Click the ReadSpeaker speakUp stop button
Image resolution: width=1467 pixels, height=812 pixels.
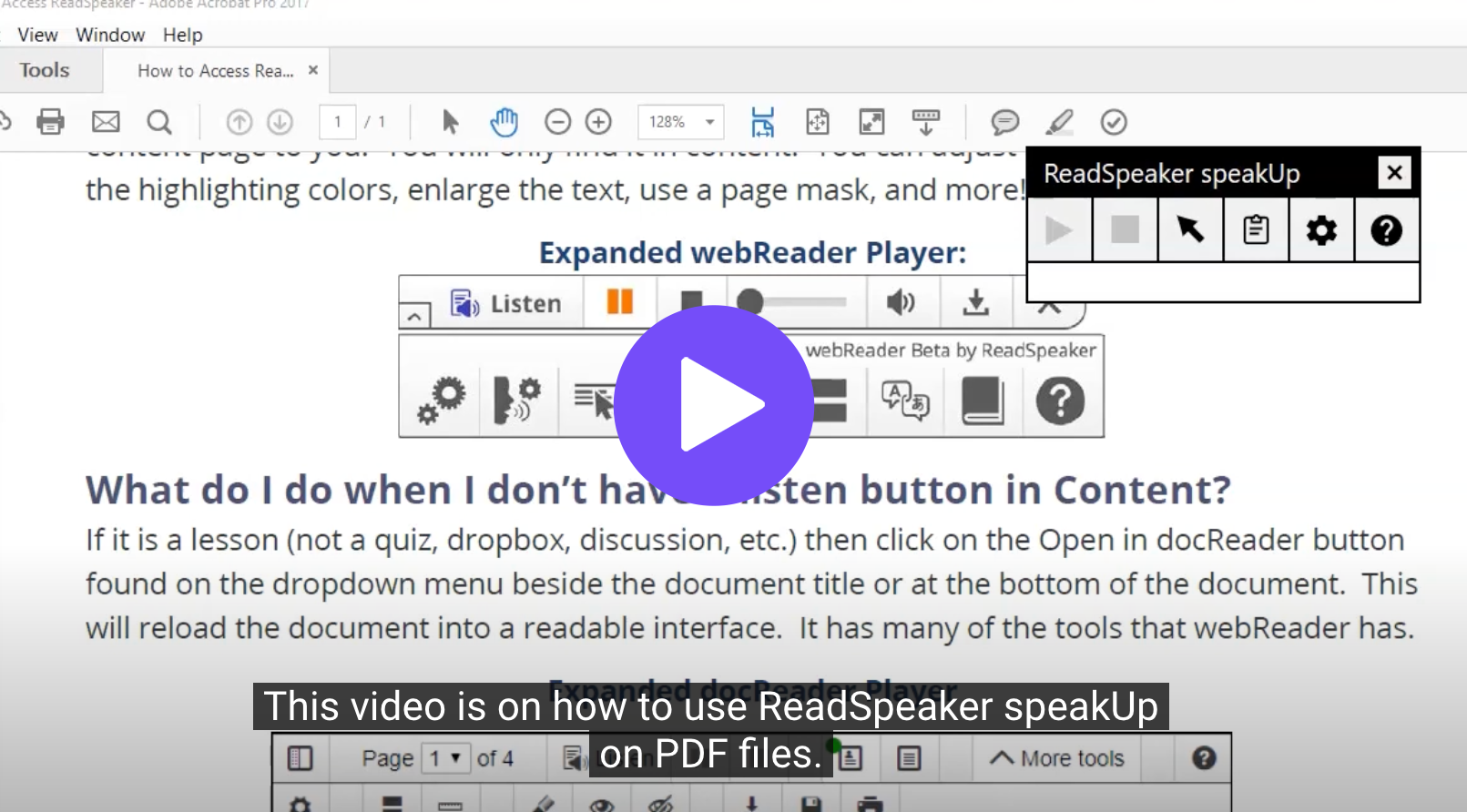[x=1126, y=229]
